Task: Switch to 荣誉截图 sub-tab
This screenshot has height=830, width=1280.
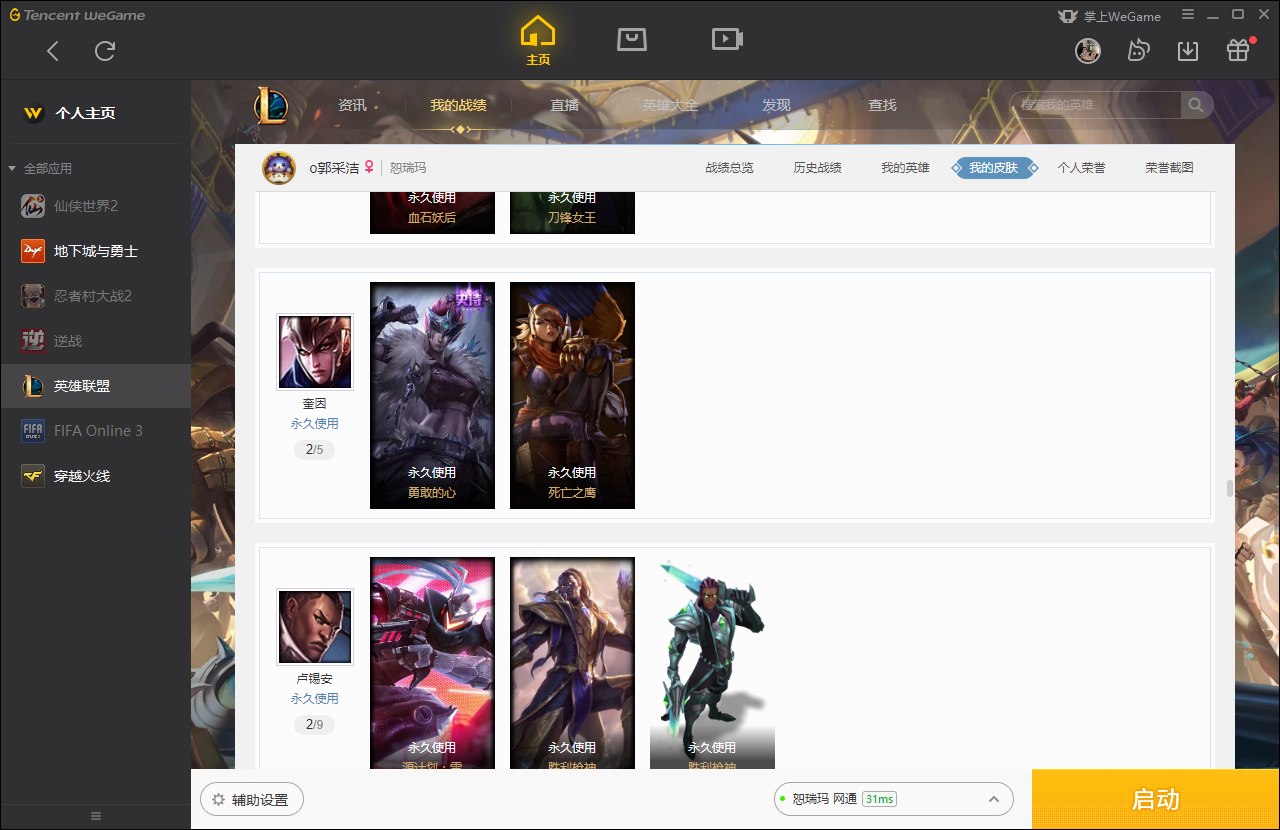Action: tap(1169, 168)
